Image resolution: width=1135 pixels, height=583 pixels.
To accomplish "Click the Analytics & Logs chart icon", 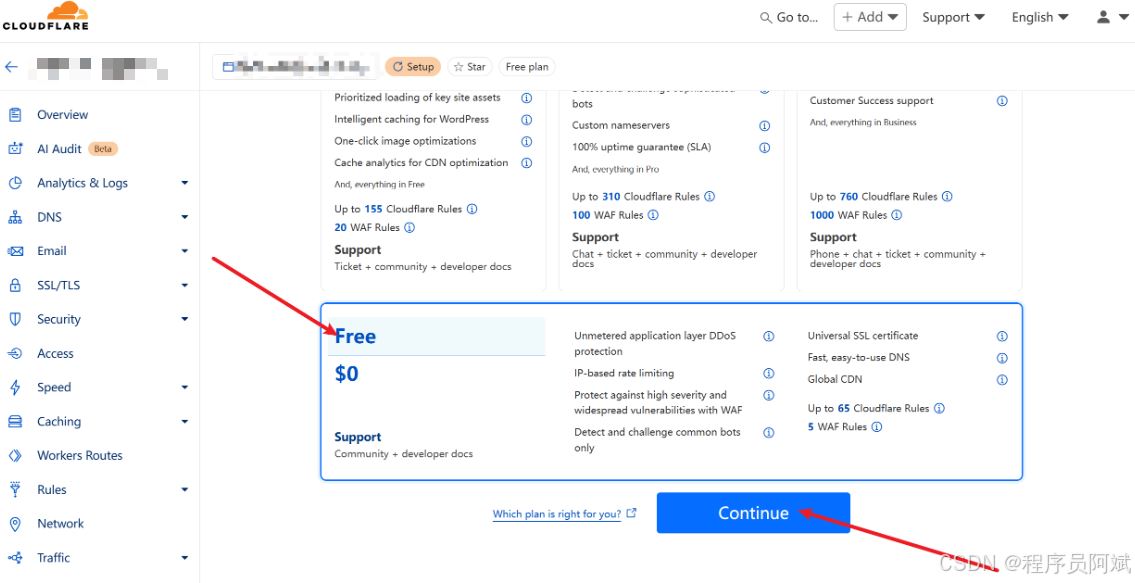I will point(15,183).
